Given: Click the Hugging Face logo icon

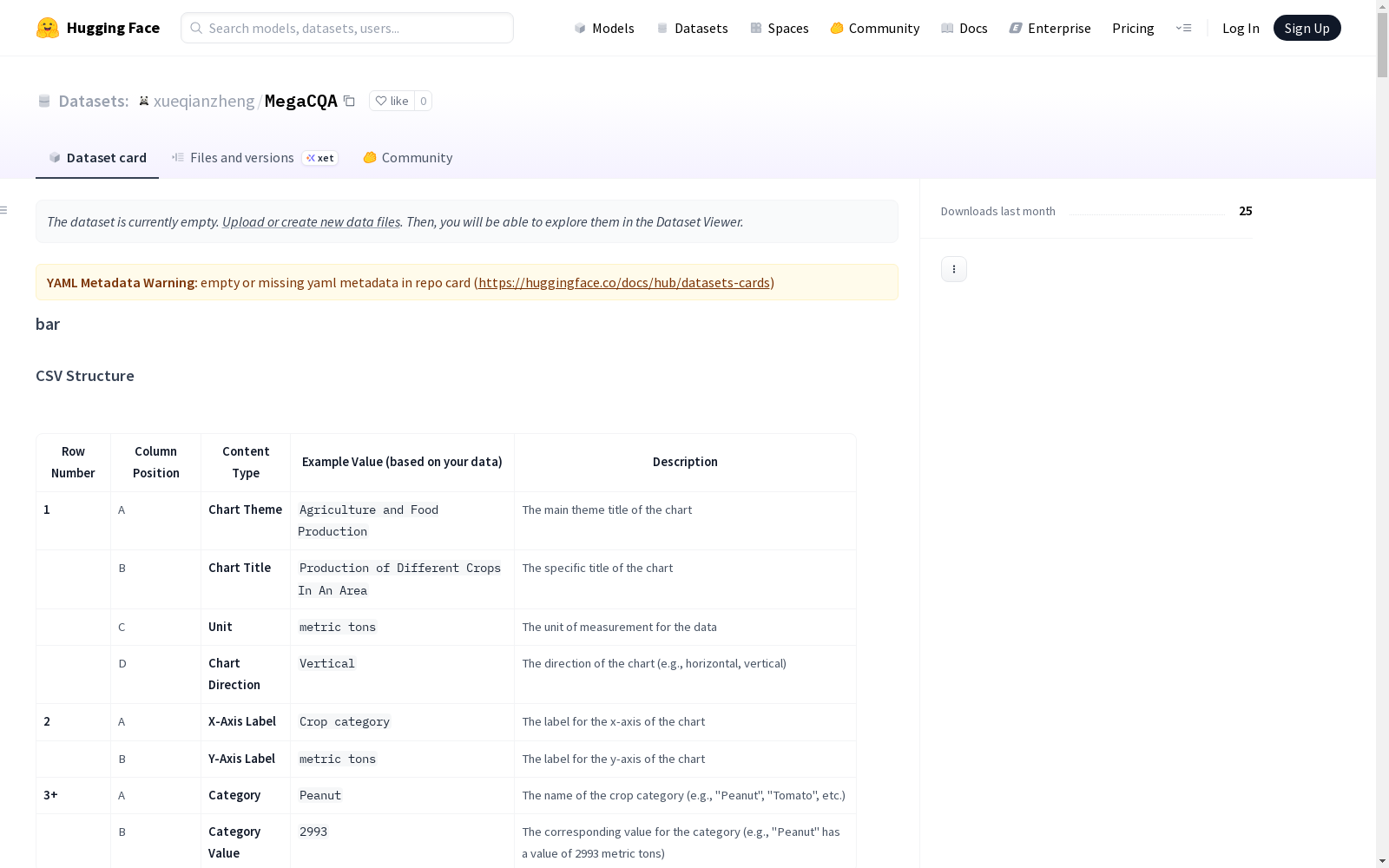Looking at the screenshot, I should tap(48, 28).
